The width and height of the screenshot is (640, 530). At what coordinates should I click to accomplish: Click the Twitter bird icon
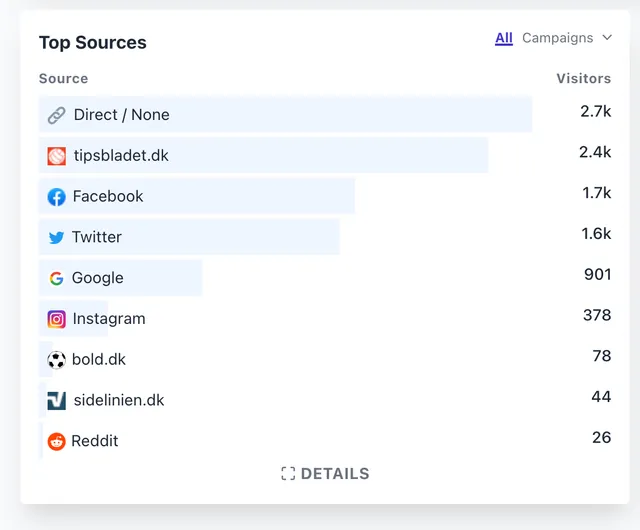point(56,238)
